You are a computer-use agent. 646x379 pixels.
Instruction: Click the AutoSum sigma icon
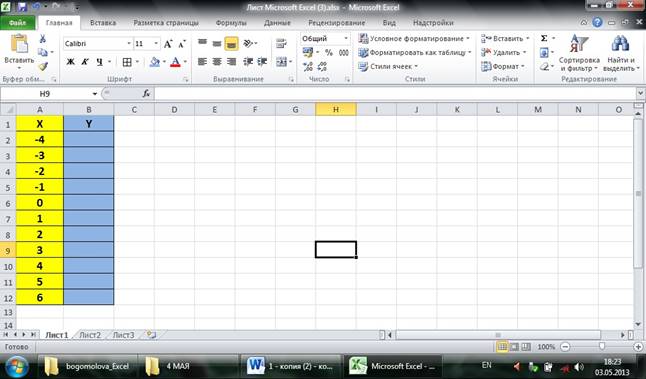(544, 38)
